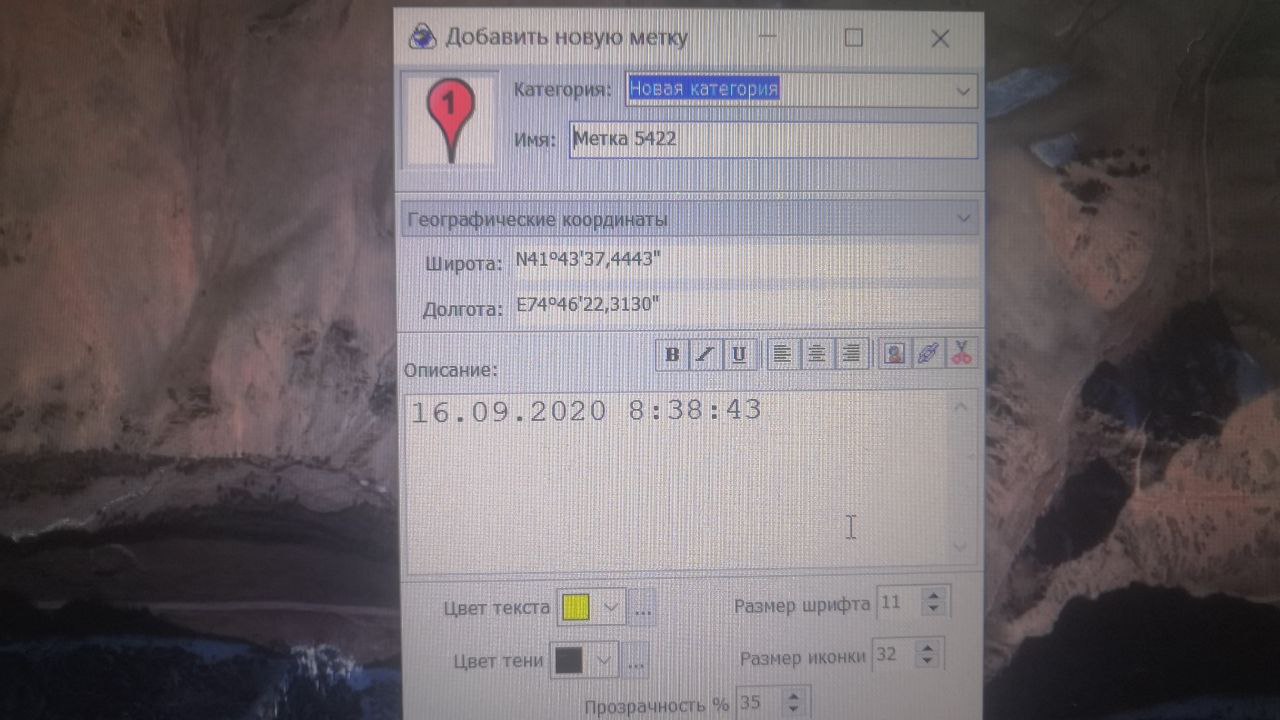Minimize the Добавить новую метку dialog

[x=768, y=38]
